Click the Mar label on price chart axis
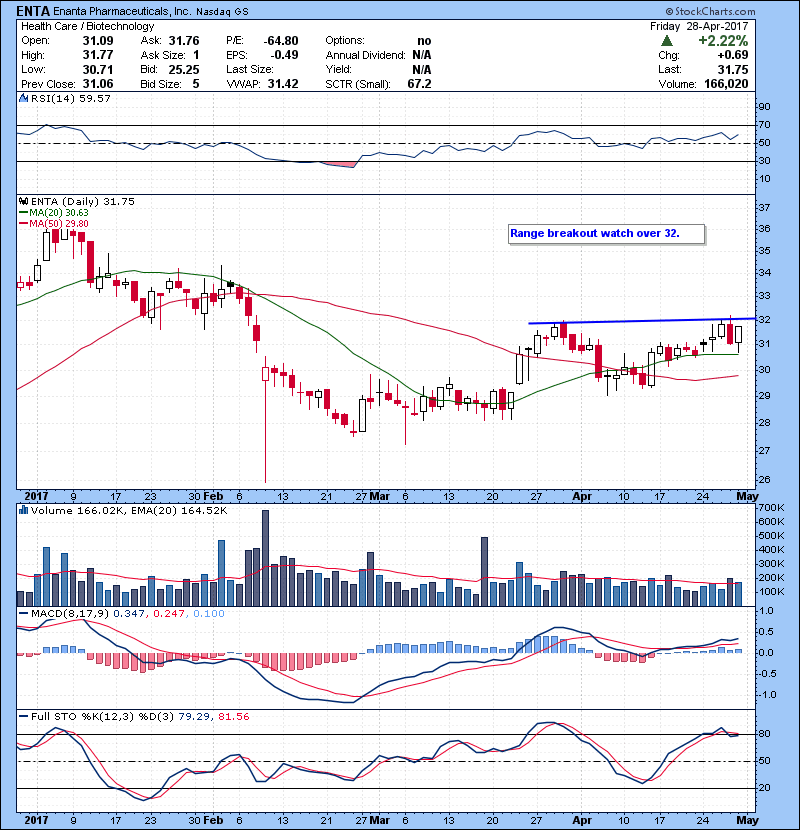Image resolution: width=800 pixels, height=830 pixels. (380, 497)
